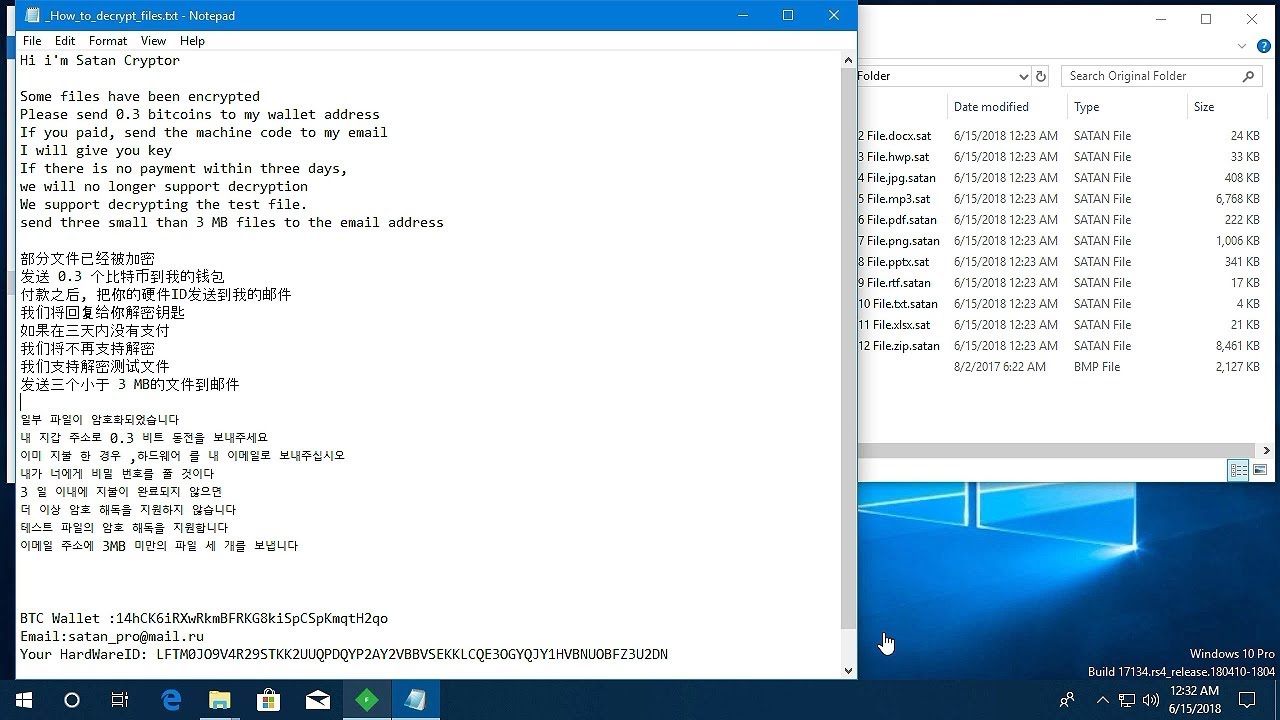Click the Search Original Folder field

tap(1160, 76)
